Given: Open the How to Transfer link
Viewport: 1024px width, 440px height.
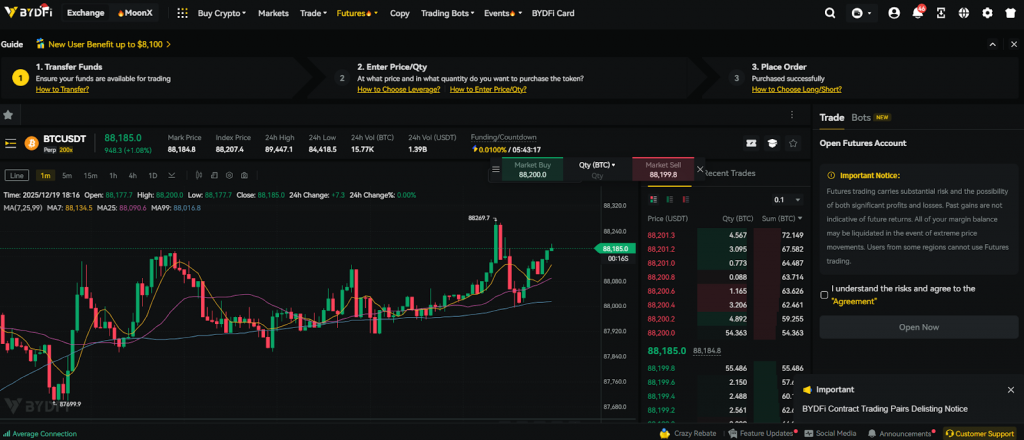Looking at the screenshot, I should click(62, 89).
